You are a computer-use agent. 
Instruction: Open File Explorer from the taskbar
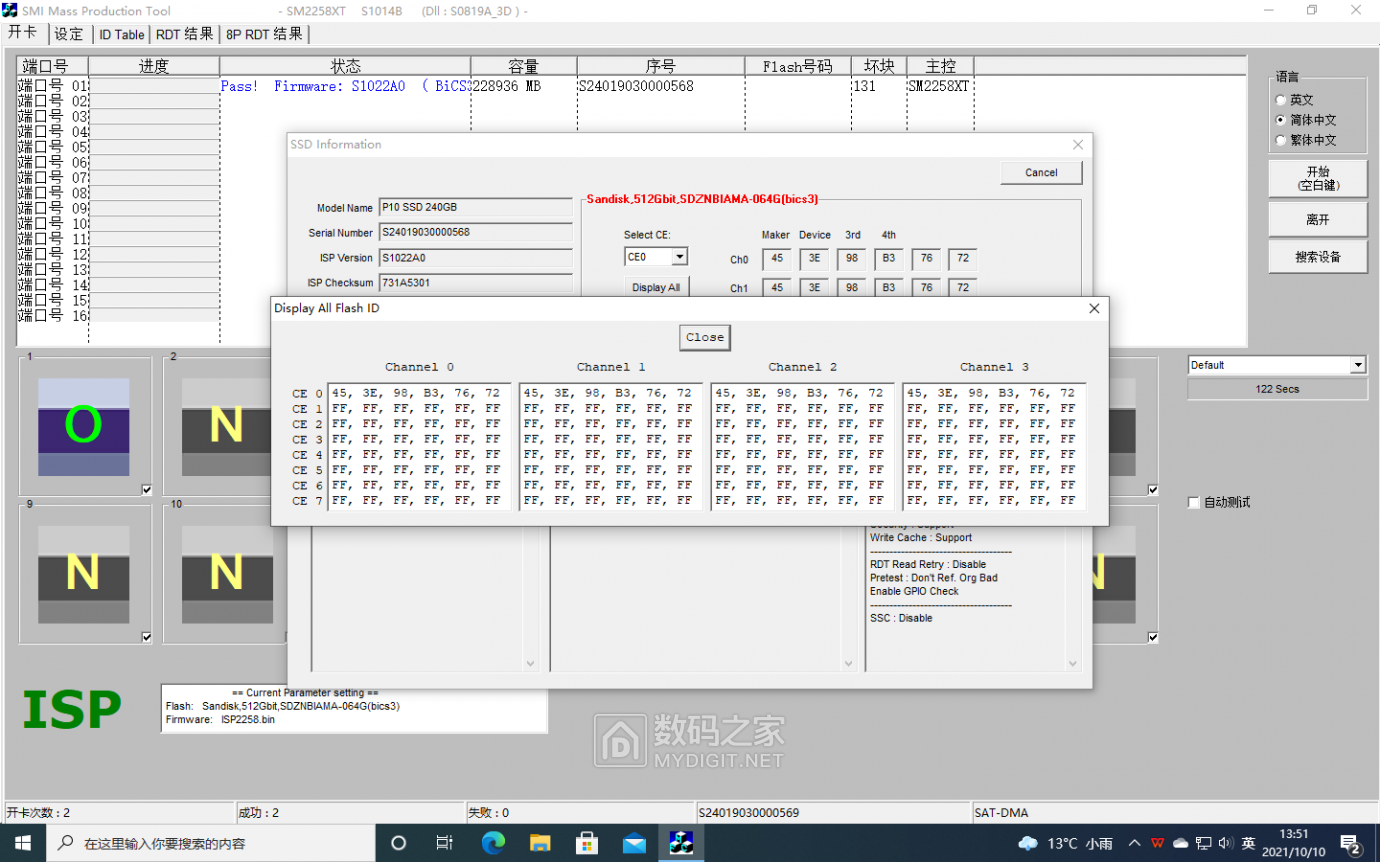click(540, 842)
